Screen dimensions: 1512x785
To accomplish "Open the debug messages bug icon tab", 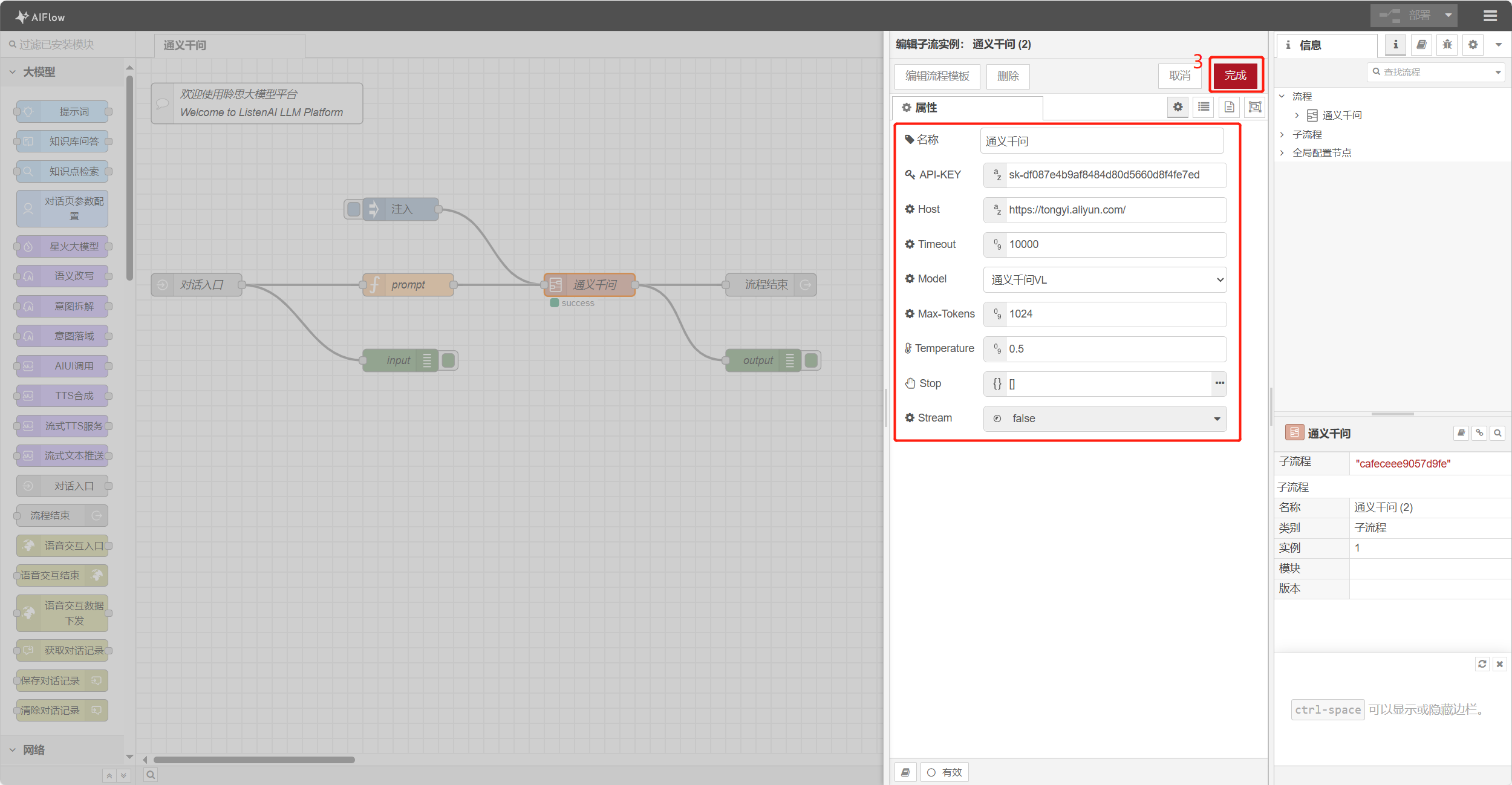I will pos(1447,45).
